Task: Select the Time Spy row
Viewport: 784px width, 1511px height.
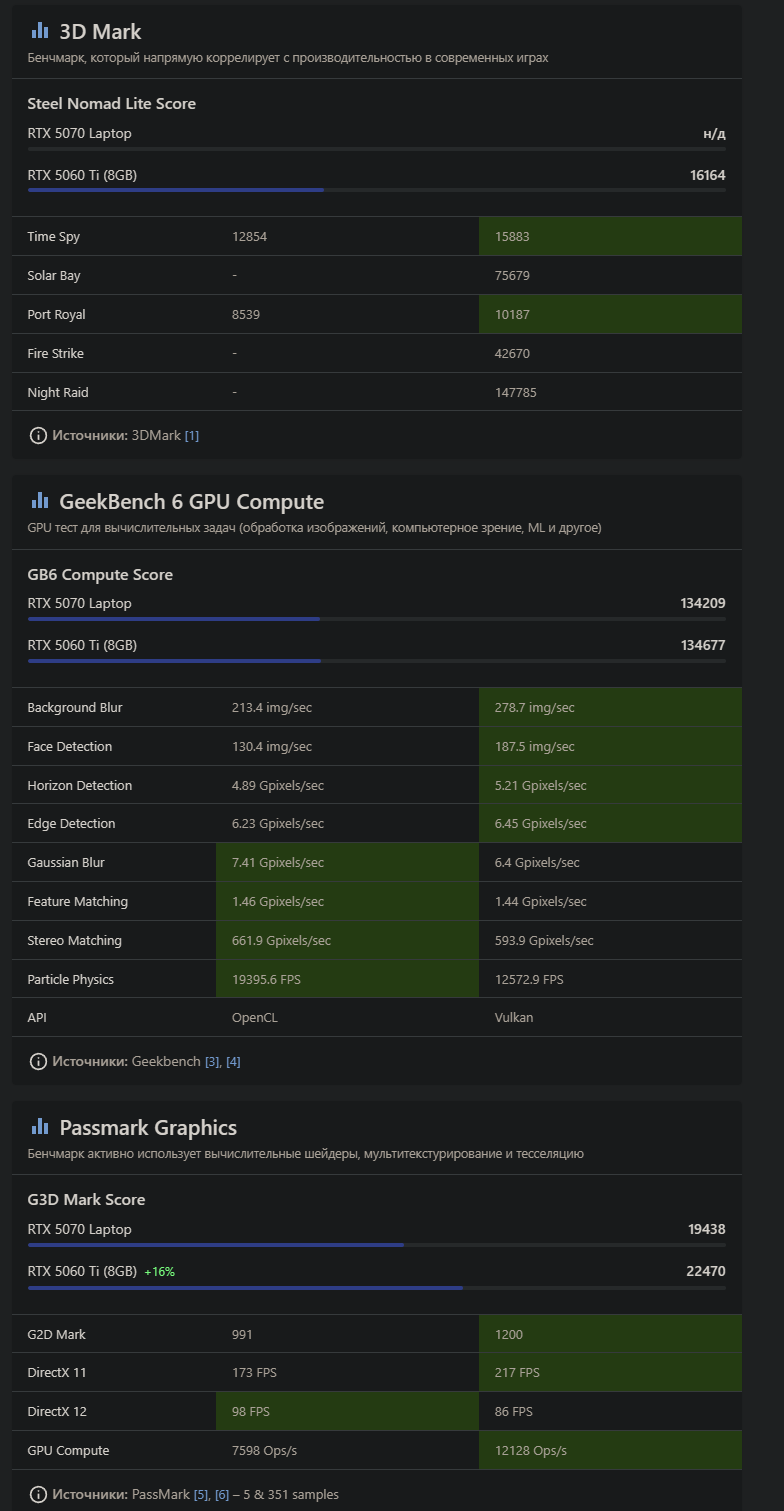Action: (377, 236)
